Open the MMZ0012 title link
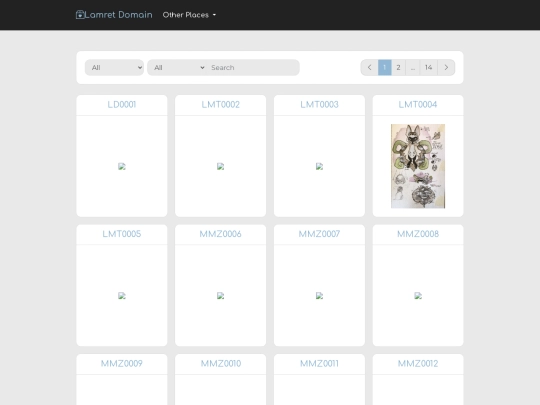Viewport: 540px width, 405px height. (x=418, y=364)
